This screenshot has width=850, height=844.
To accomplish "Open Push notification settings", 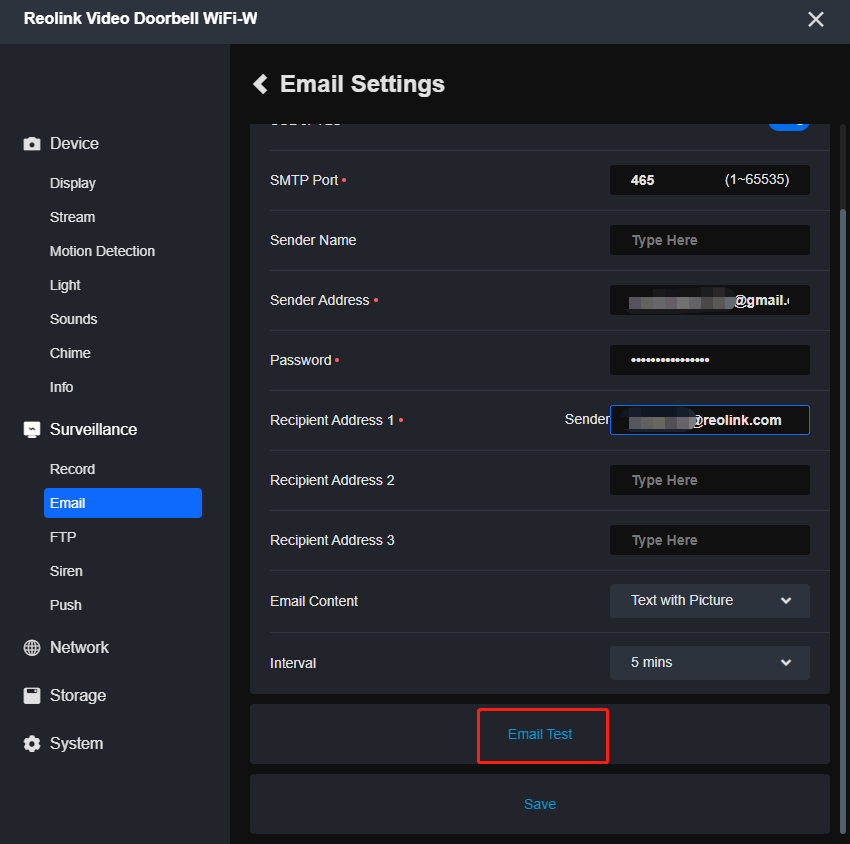I will (66, 605).
